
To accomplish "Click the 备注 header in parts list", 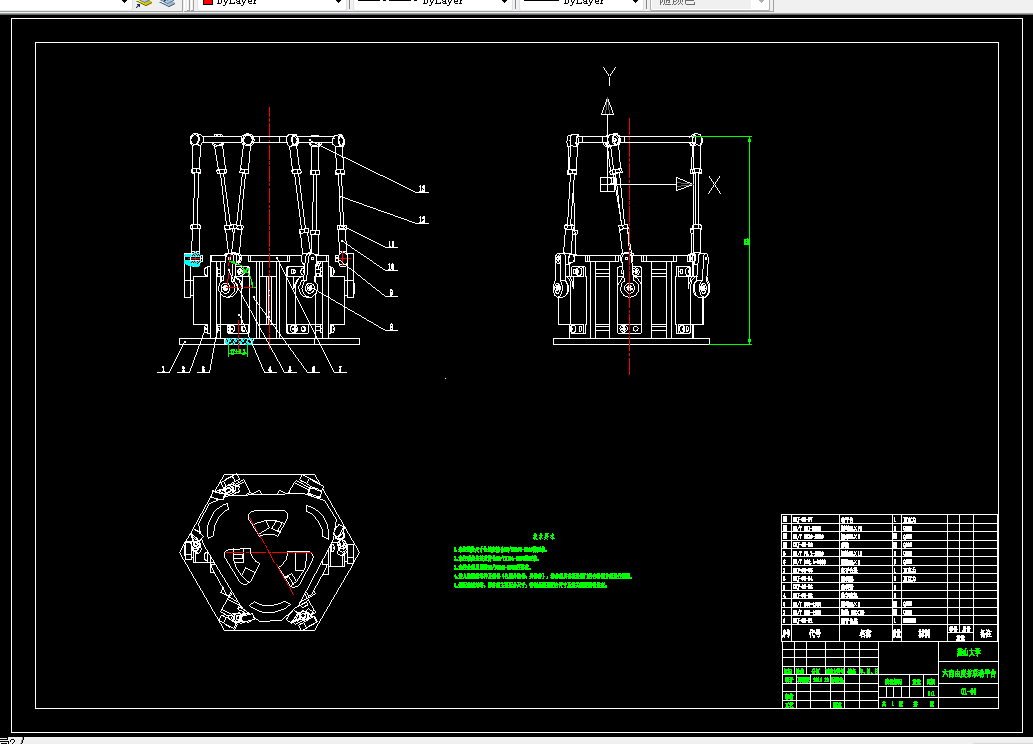I will point(986,633).
